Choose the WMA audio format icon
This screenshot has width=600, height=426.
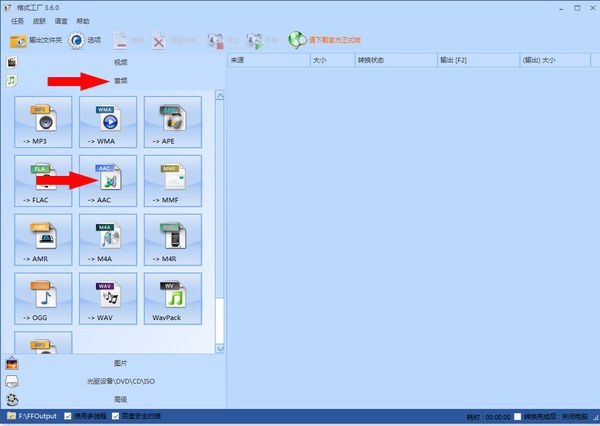click(x=106, y=123)
